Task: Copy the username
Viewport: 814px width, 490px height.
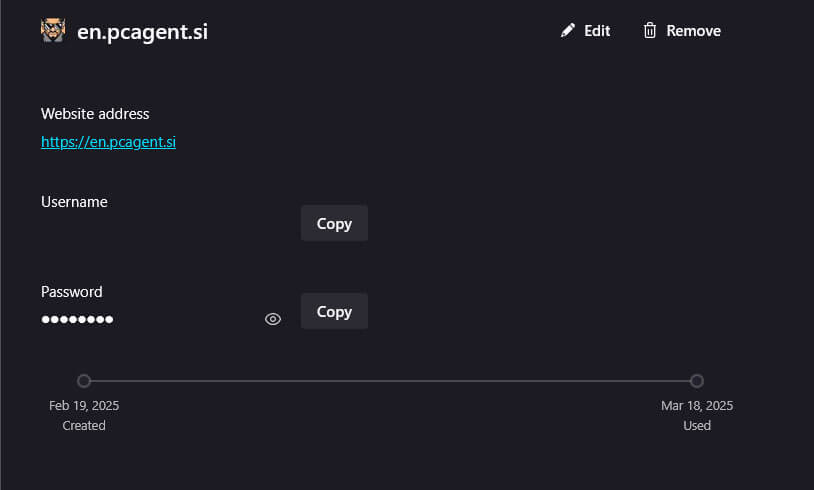Action: click(334, 223)
